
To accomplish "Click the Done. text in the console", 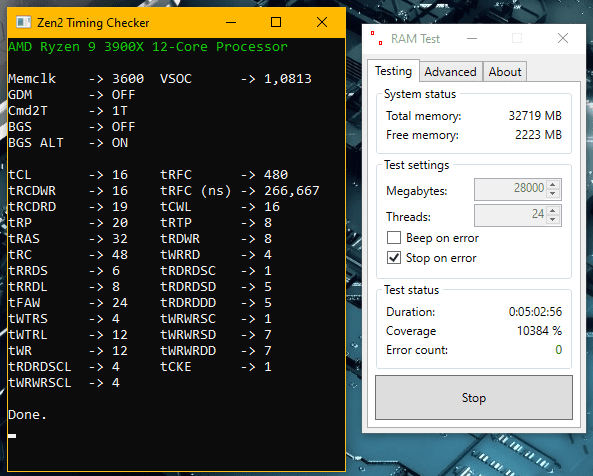I will [27, 415].
